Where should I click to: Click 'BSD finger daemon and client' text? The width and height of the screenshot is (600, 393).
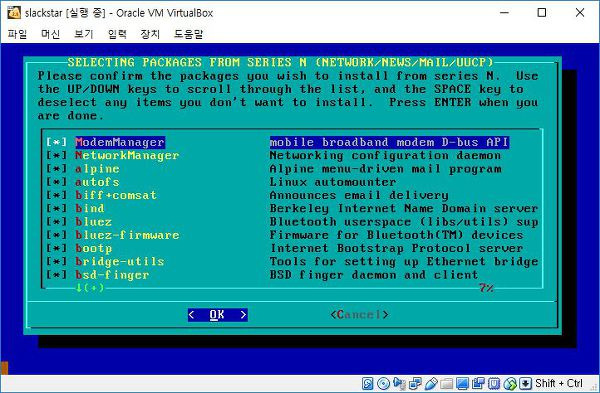(374, 275)
